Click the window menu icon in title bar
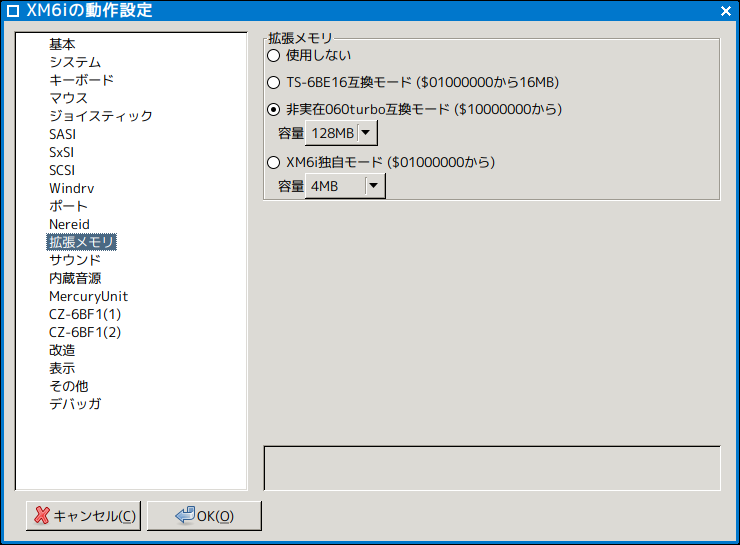The height and width of the screenshot is (545, 740). 13,10
